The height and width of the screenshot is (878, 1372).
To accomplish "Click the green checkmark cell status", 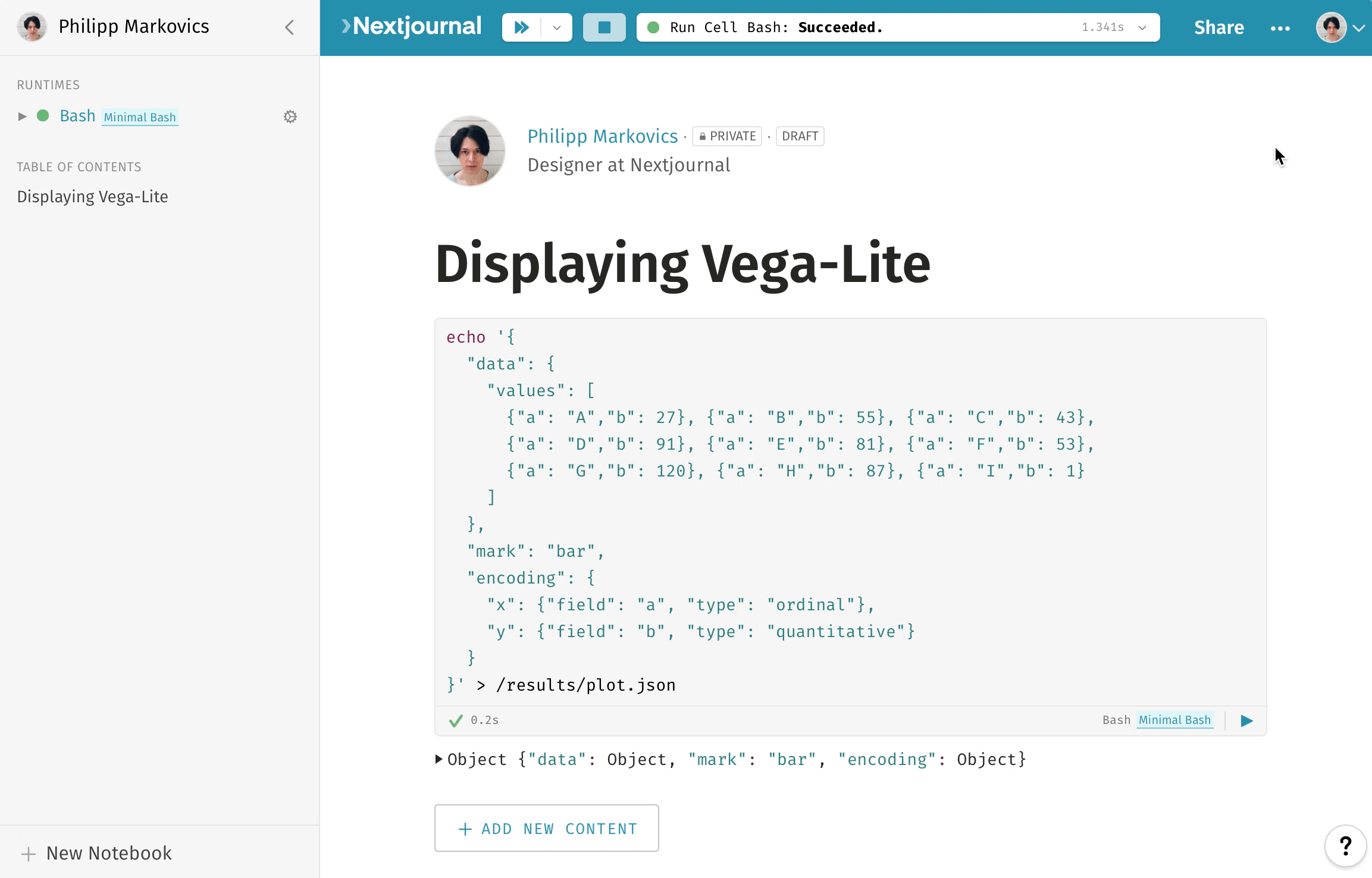I will click(x=456, y=721).
